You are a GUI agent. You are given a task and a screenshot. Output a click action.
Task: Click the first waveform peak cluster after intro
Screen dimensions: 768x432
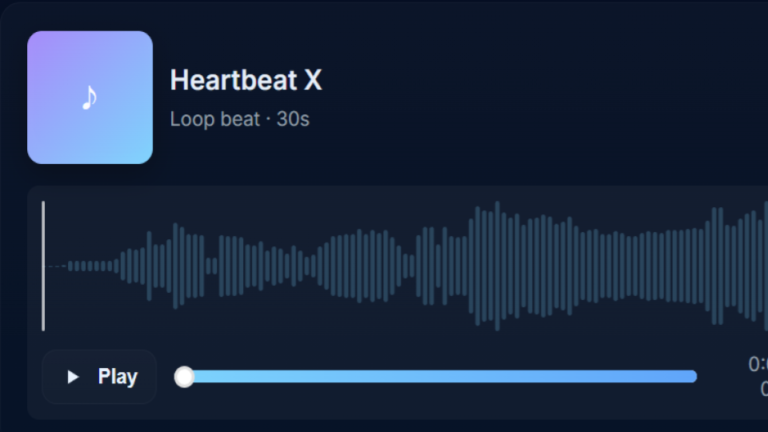click(175, 266)
